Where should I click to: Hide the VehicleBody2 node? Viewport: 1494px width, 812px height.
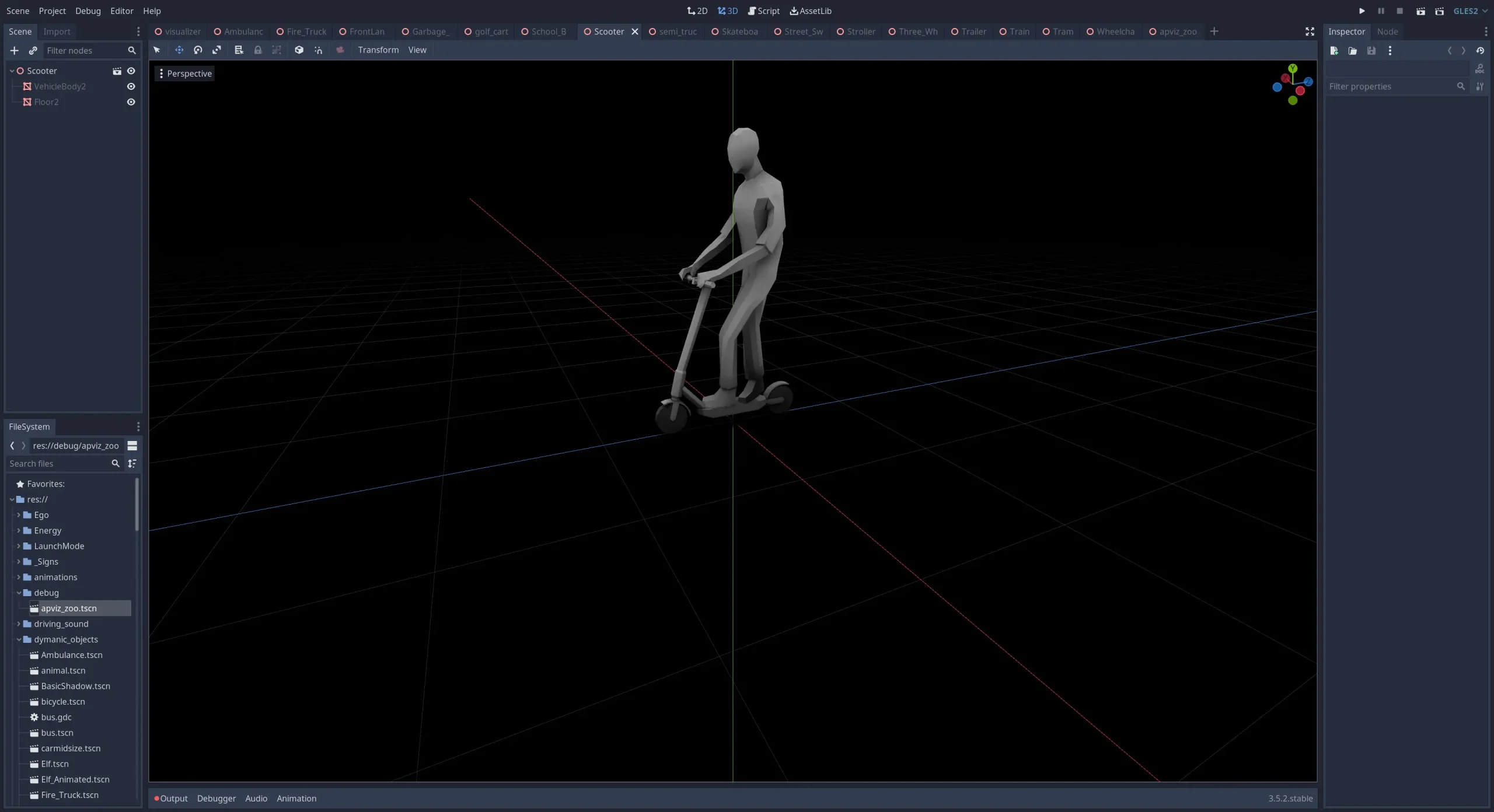click(x=131, y=86)
